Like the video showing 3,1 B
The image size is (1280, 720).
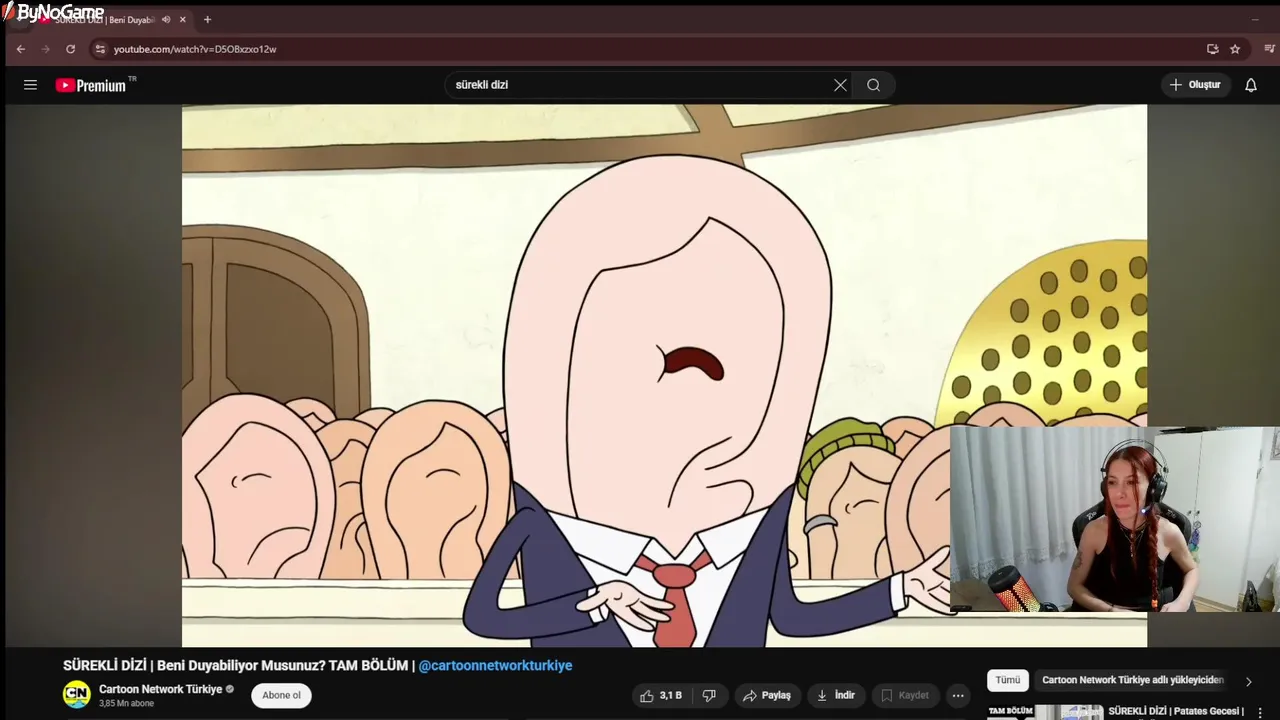(661, 696)
